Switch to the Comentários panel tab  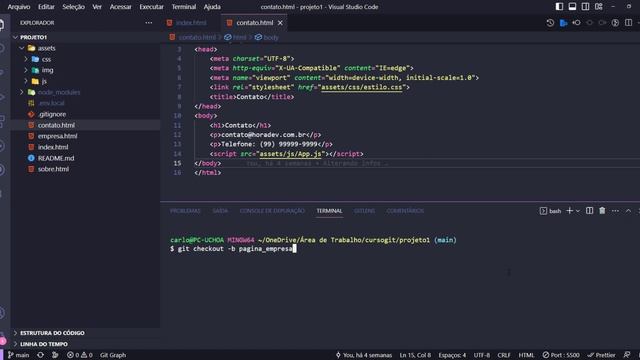tap(405, 211)
